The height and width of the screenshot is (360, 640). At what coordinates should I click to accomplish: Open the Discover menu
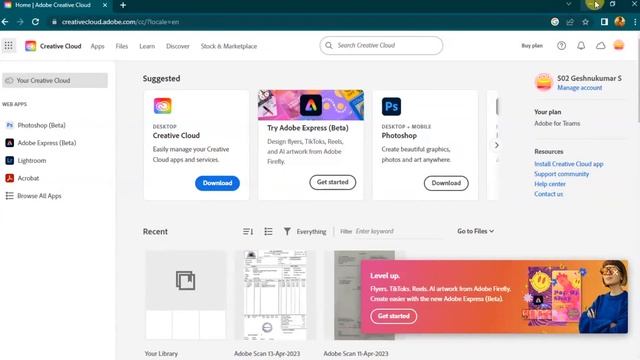pos(178,46)
